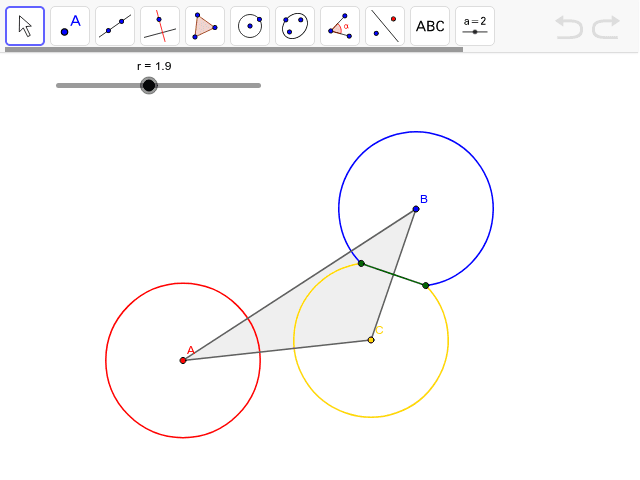Image resolution: width=640 pixels, height=480 pixels.
Task: Click the Redo arrow
Action: click(x=606, y=27)
